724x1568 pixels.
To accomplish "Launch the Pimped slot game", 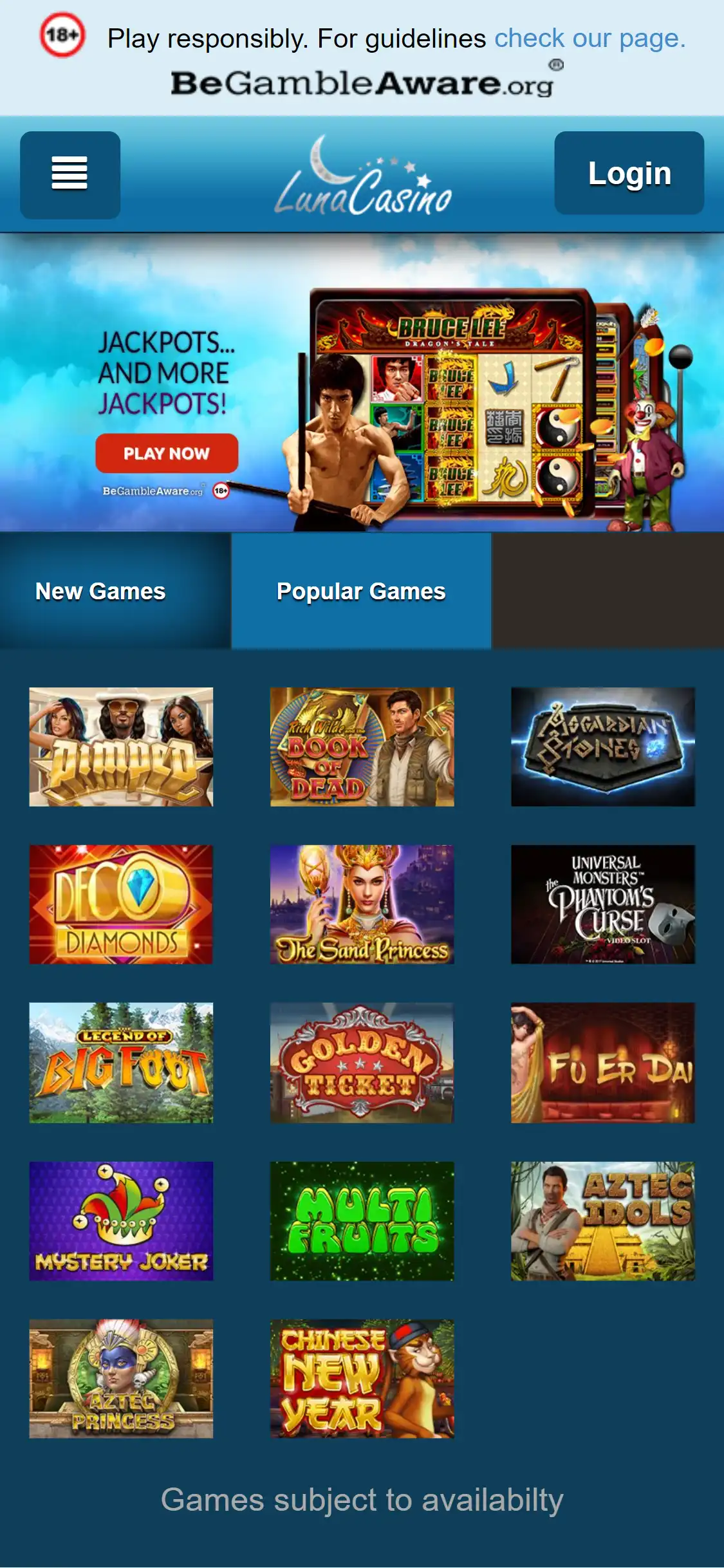I will pos(121,747).
